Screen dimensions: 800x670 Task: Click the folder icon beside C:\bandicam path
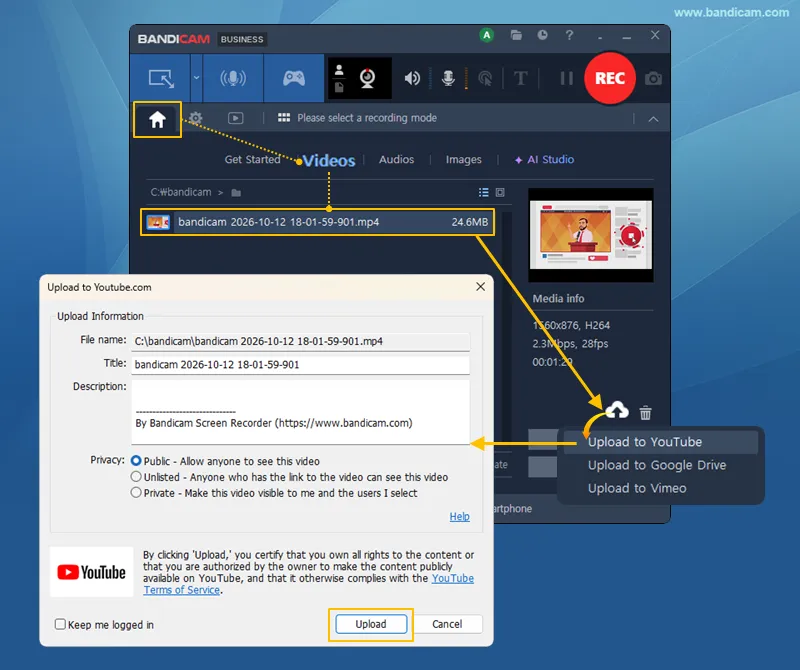(x=236, y=192)
